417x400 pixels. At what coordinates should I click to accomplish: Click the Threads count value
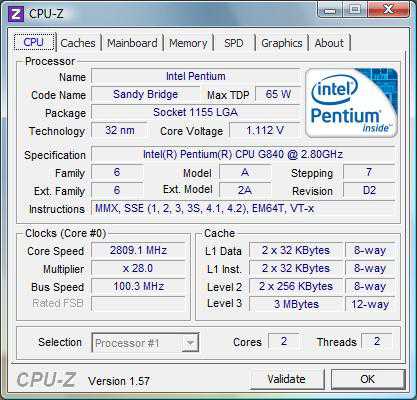click(377, 341)
